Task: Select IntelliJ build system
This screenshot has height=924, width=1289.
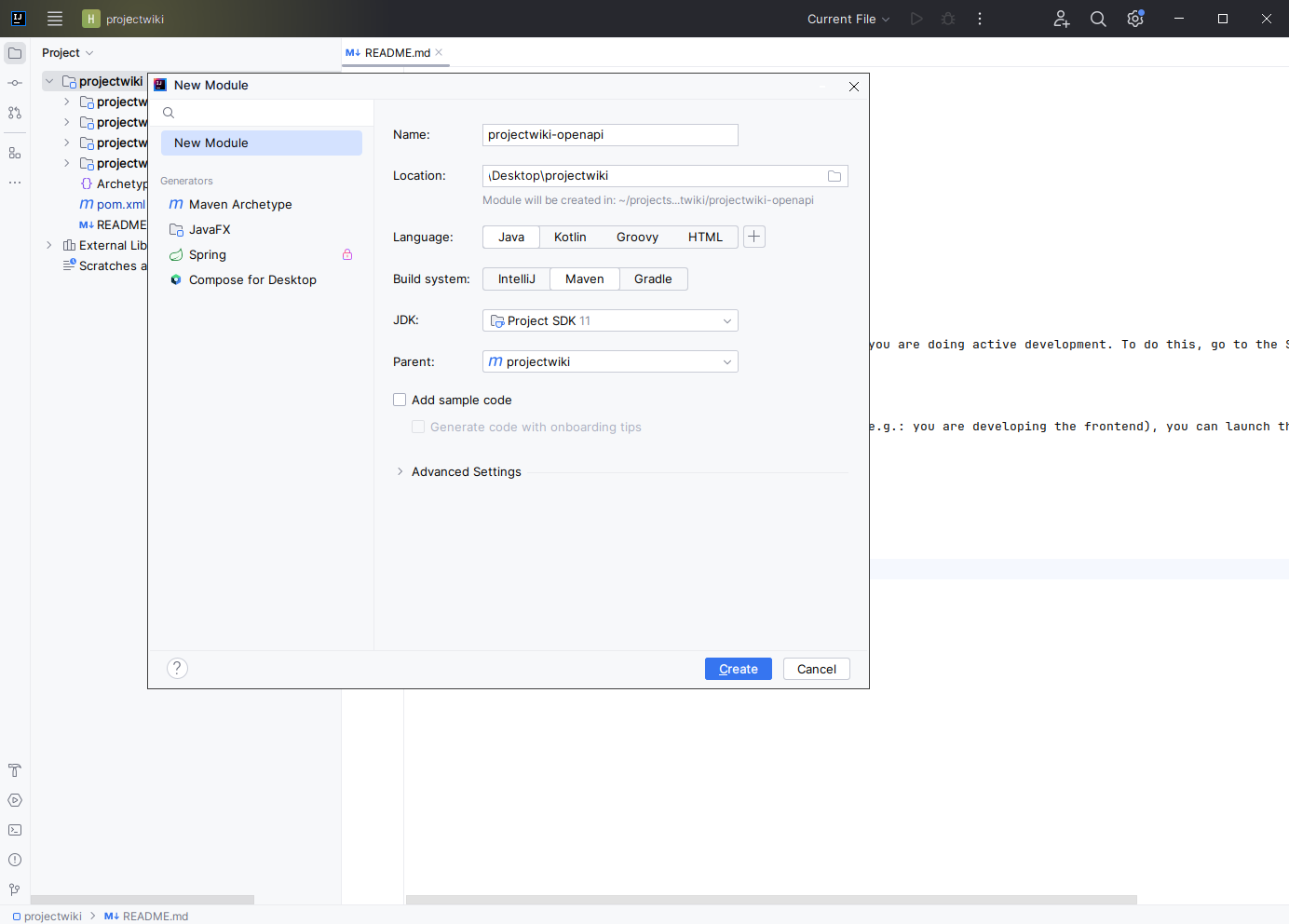Action: click(x=517, y=279)
